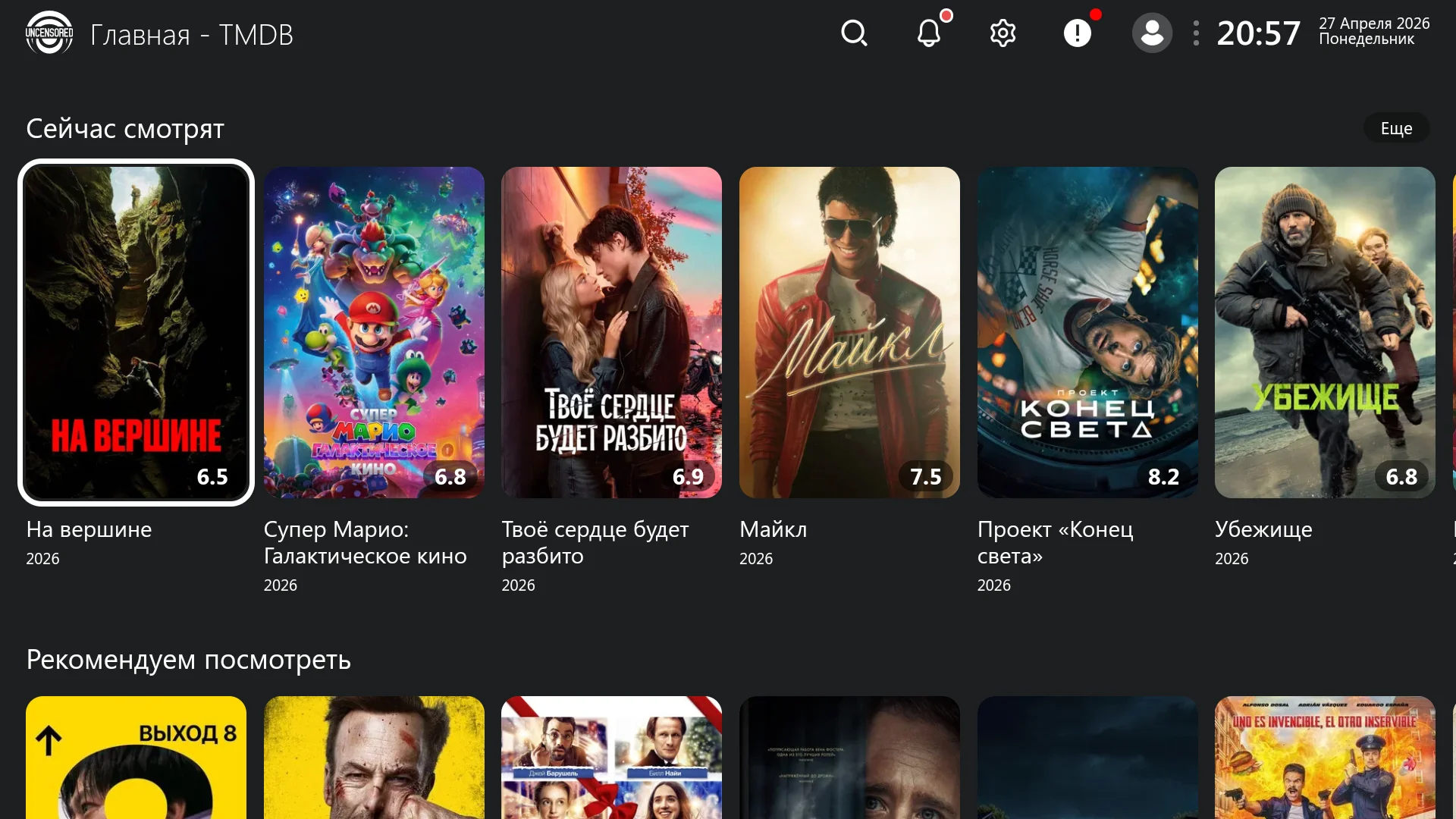Open settings gear icon
Viewport: 1456px width, 819px height.
point(1003,33)
